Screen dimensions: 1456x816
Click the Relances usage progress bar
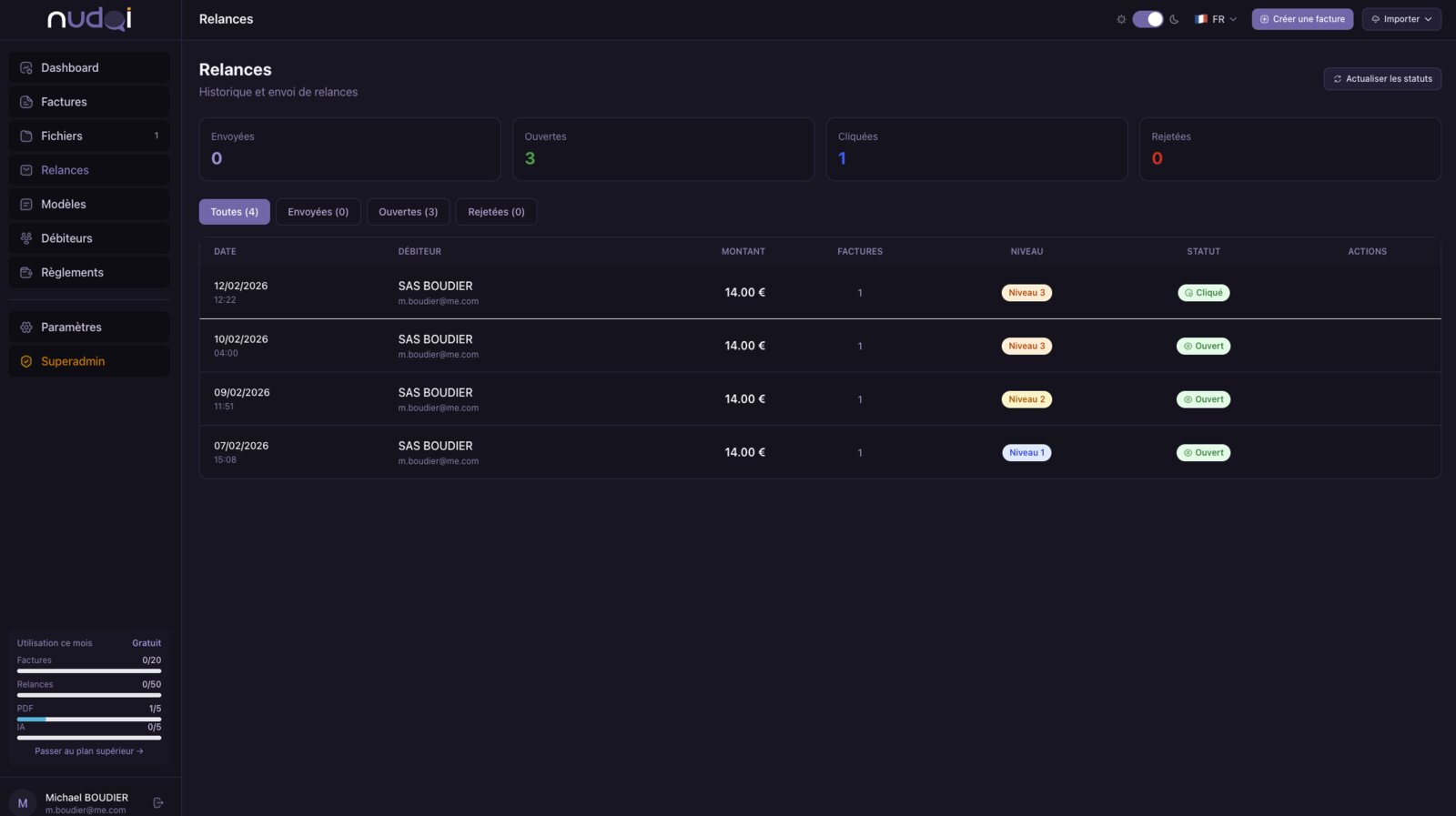click(89, 695)
